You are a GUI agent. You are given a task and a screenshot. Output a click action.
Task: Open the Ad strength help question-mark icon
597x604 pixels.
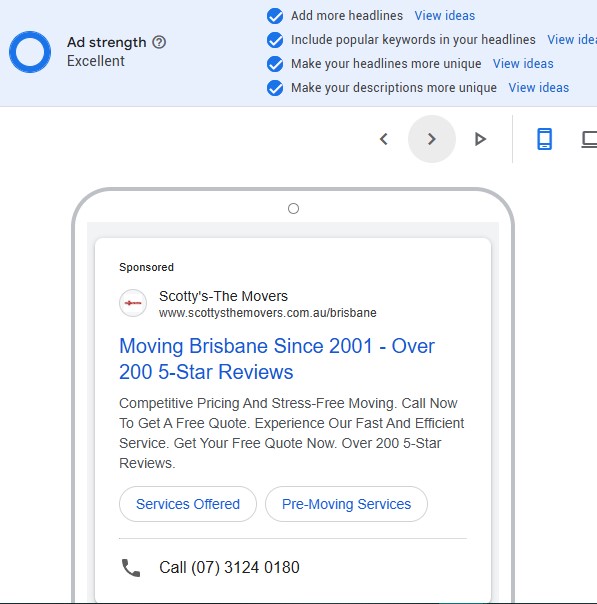point(159,42)
